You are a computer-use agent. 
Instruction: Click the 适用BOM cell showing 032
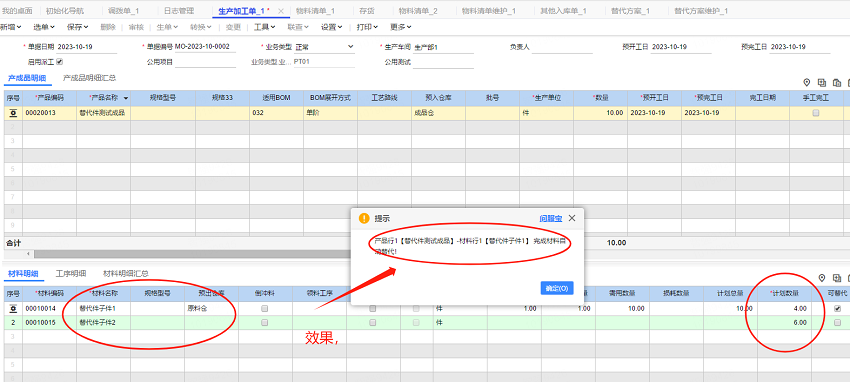pos(276,113)
